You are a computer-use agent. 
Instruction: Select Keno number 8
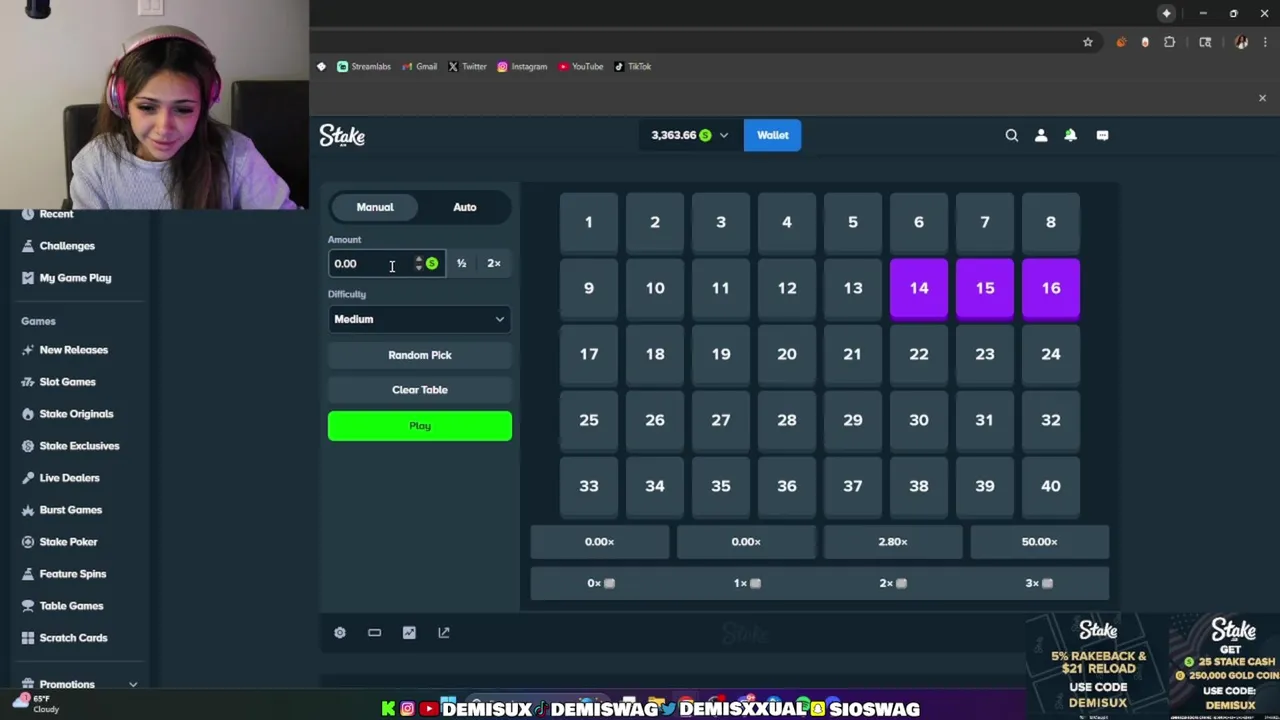coord(1051,222)
